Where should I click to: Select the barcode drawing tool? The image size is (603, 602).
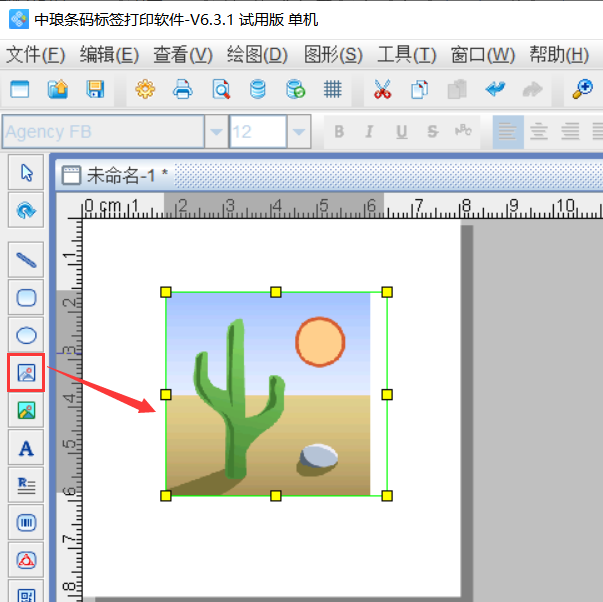tap(27, 523)
